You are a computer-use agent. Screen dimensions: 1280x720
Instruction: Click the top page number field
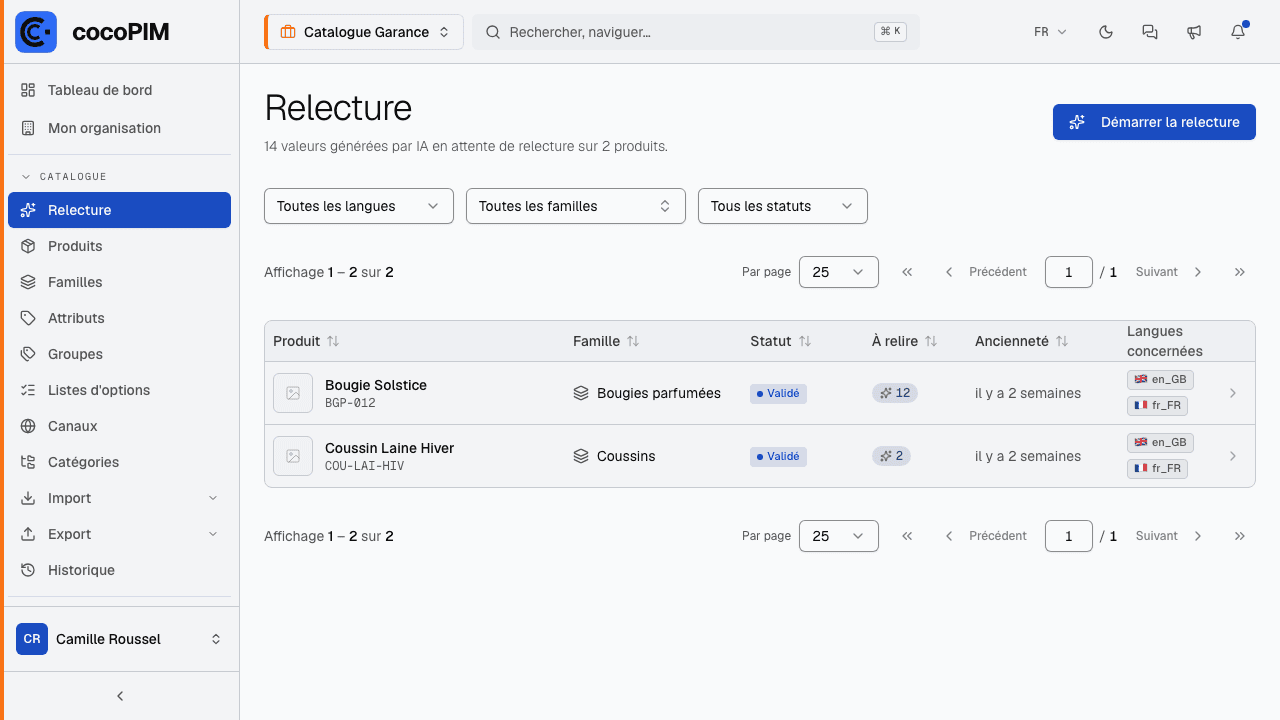(x=1069, y=272)
